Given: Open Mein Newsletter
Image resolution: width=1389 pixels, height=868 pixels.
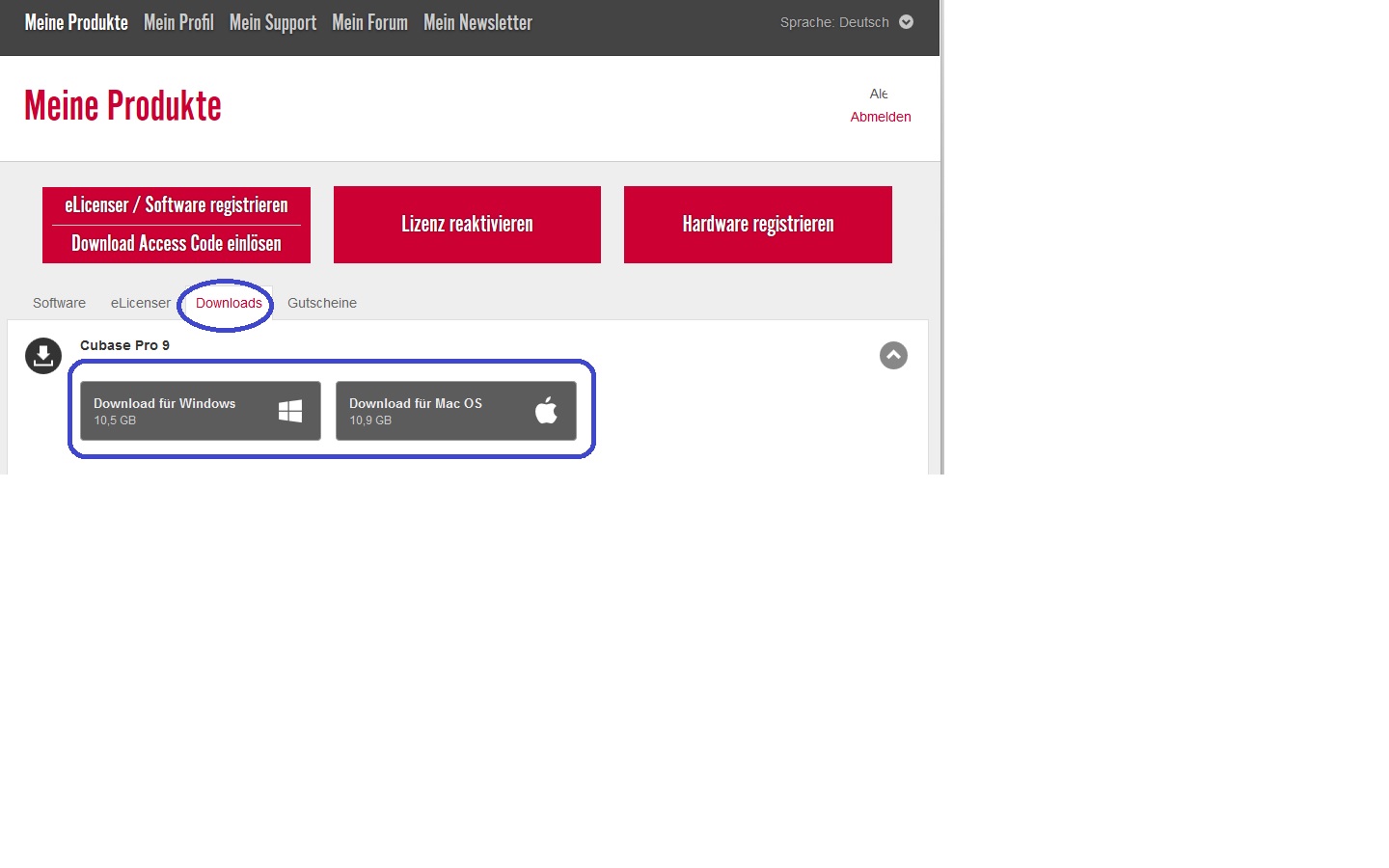Looking at the screenshot, I should pyautogui.click(x=477, y=22).
